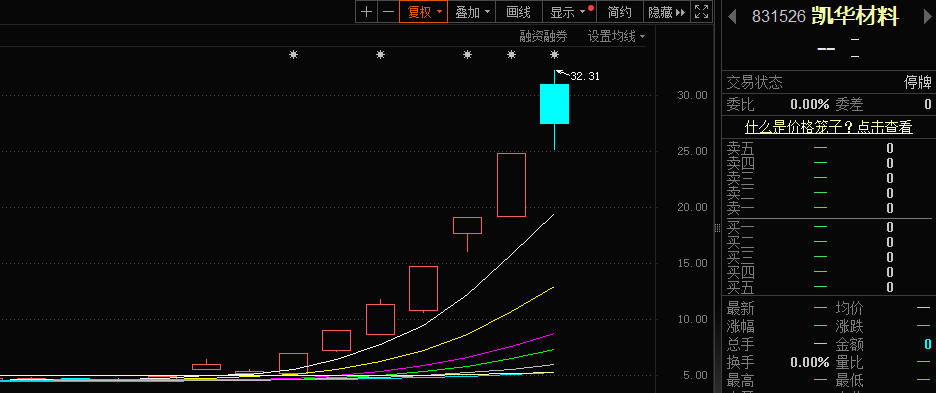
Task: Click the 买一 order row
Action: tap(829, 227)
